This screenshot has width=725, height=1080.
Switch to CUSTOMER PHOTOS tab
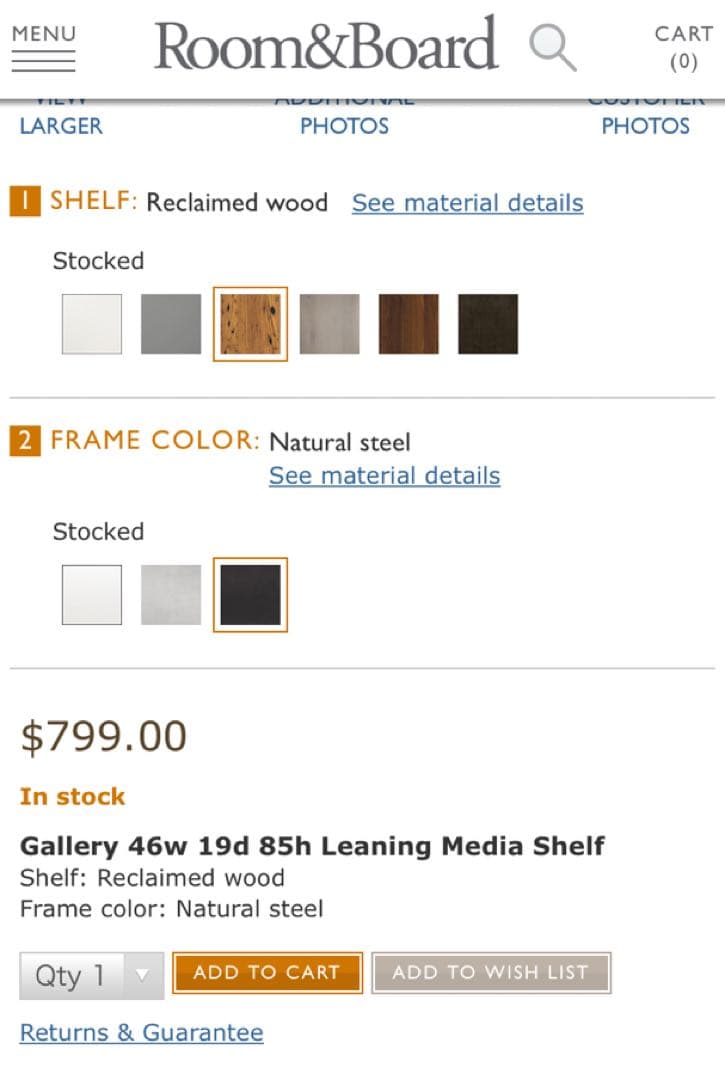click(x=645, y=125)
